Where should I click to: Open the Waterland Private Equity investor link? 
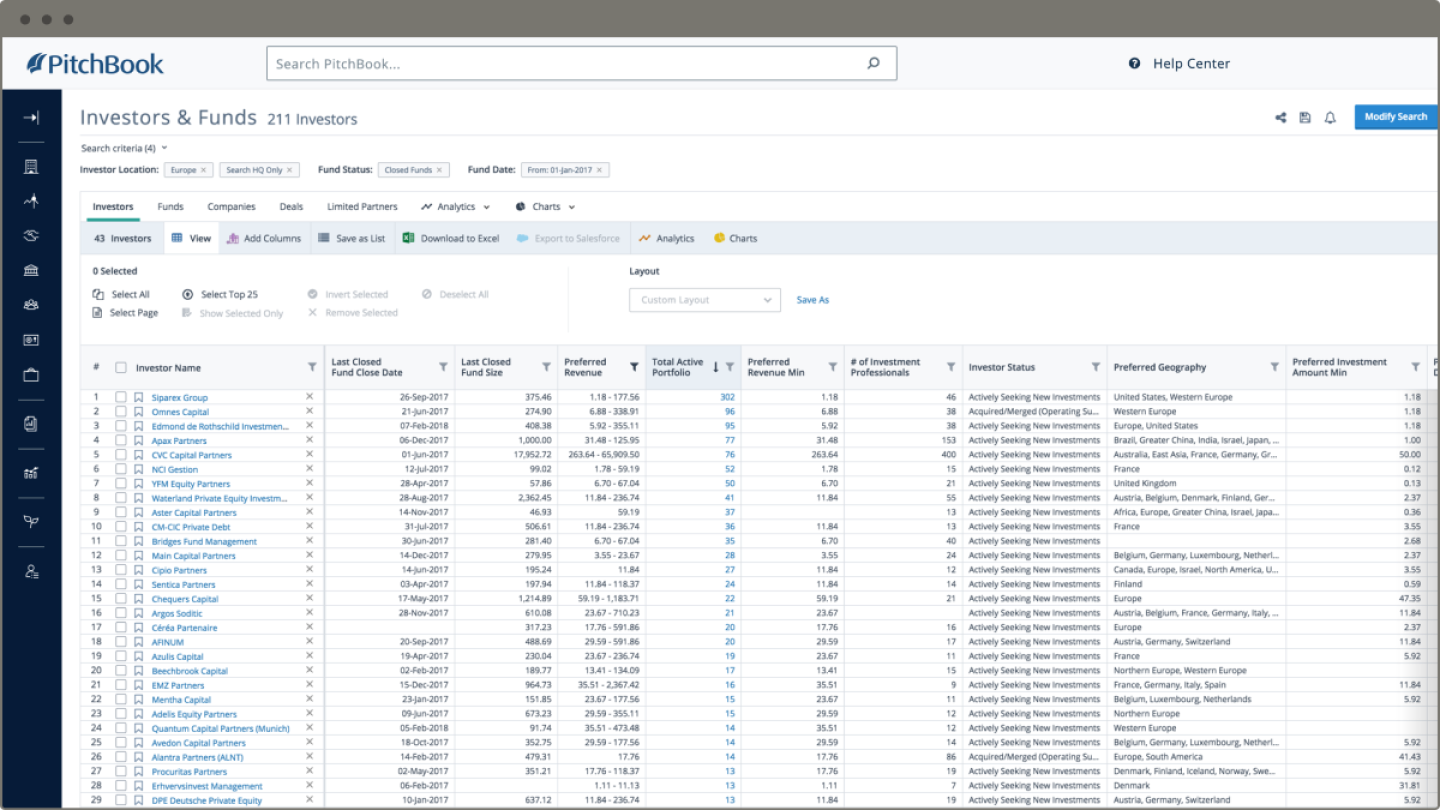pos(219,498)
